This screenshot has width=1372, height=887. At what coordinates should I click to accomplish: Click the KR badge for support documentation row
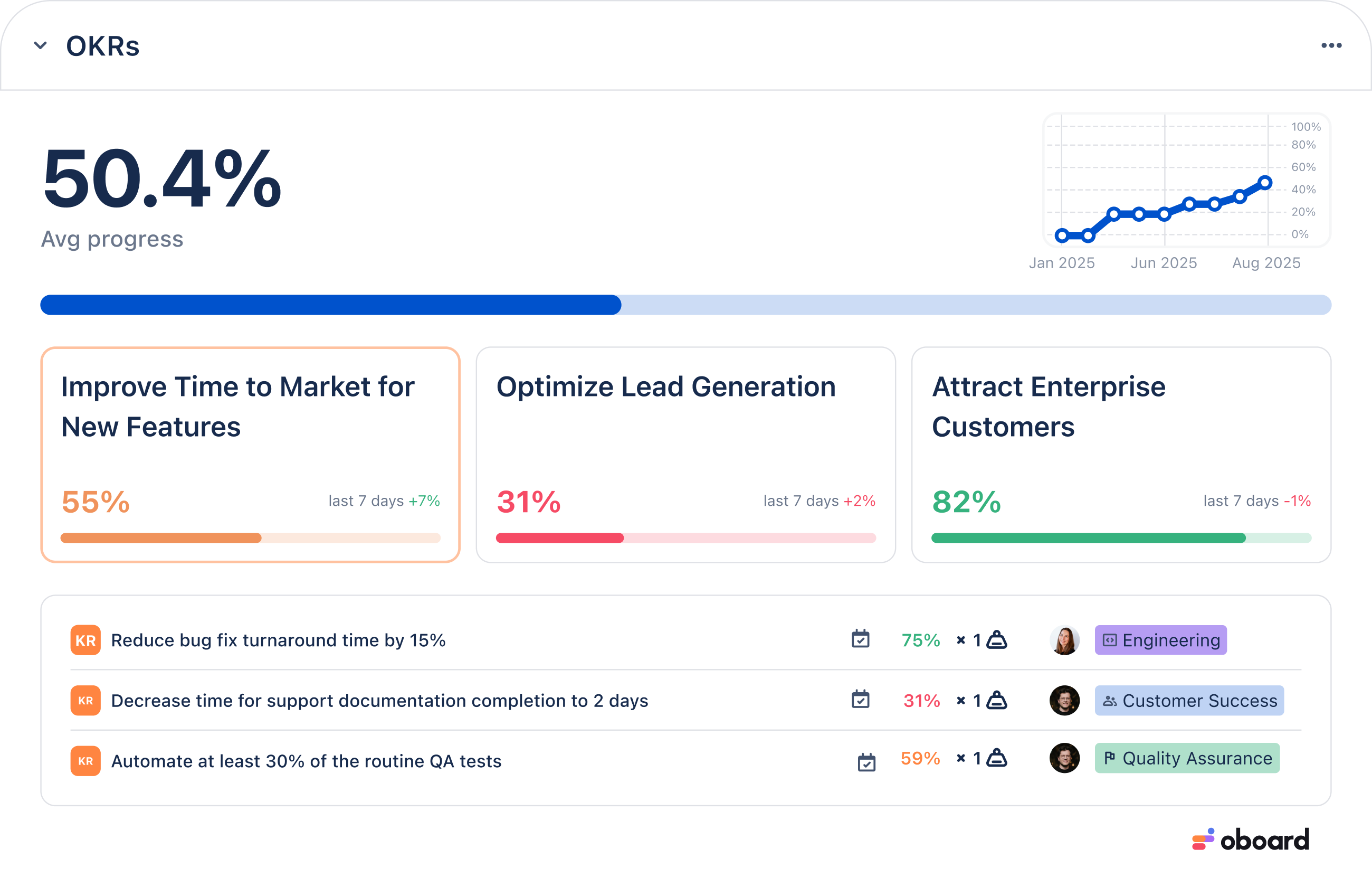[x=85, y=701]
